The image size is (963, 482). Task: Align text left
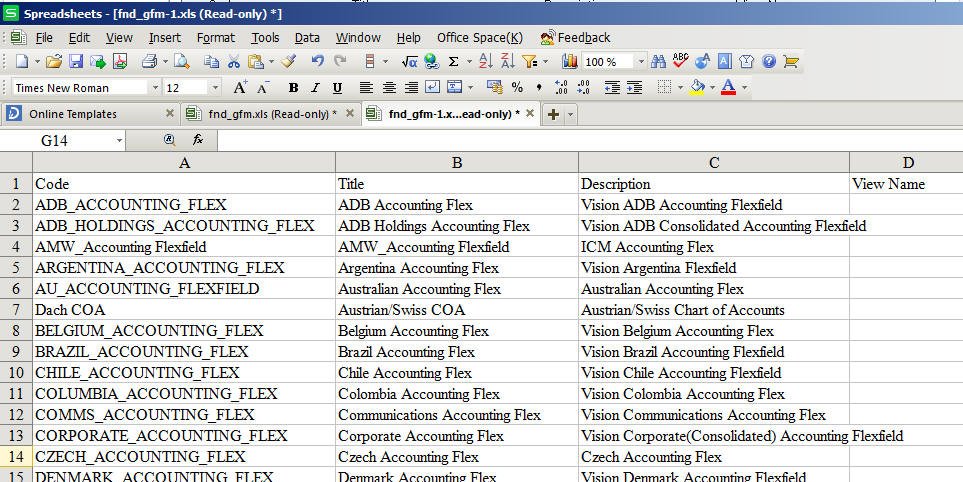click(x=366, y=88)
